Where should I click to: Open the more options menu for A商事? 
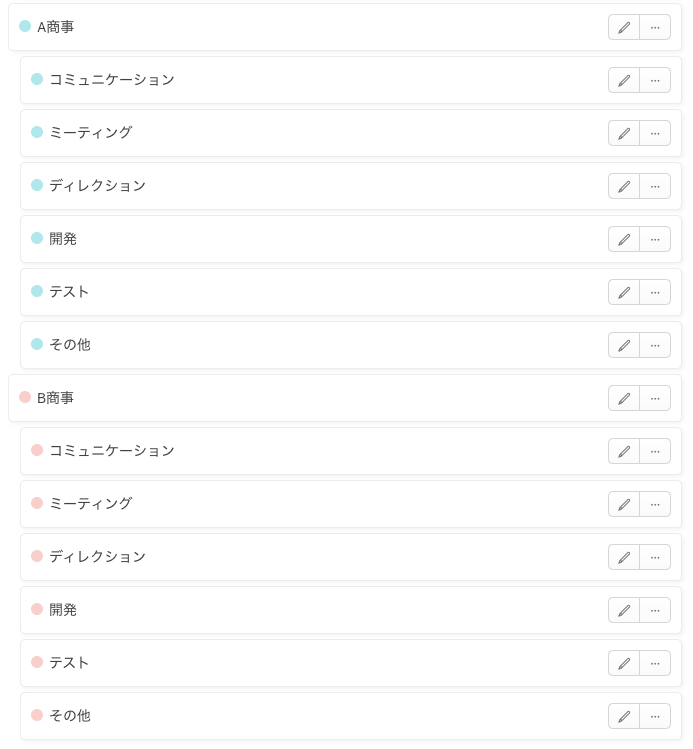coord(655,27)
